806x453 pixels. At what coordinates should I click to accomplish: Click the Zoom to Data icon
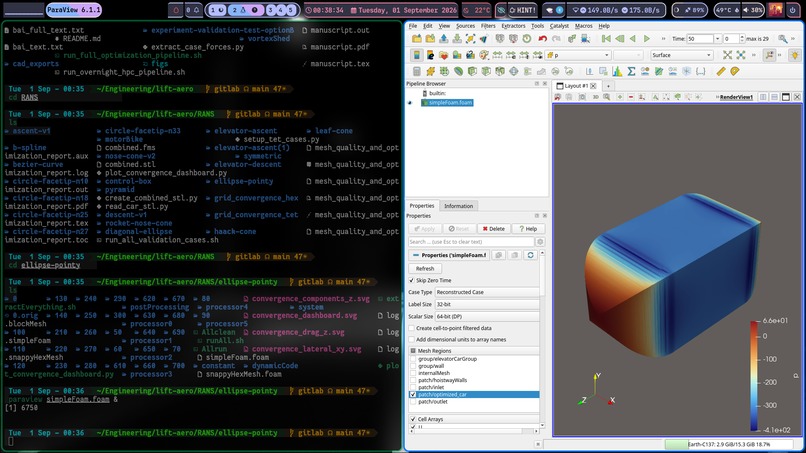click(x=741, y=55)
